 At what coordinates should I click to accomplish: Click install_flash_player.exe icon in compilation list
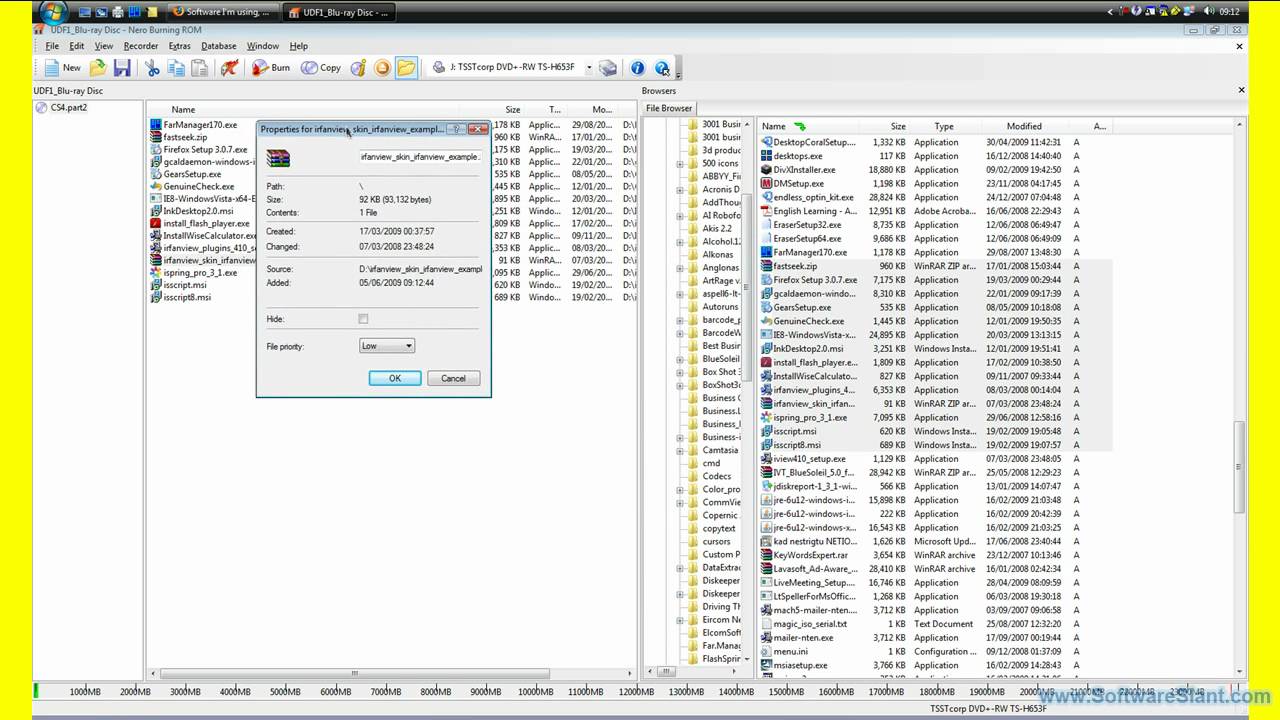pyautogui.click(x=156, y=223)
